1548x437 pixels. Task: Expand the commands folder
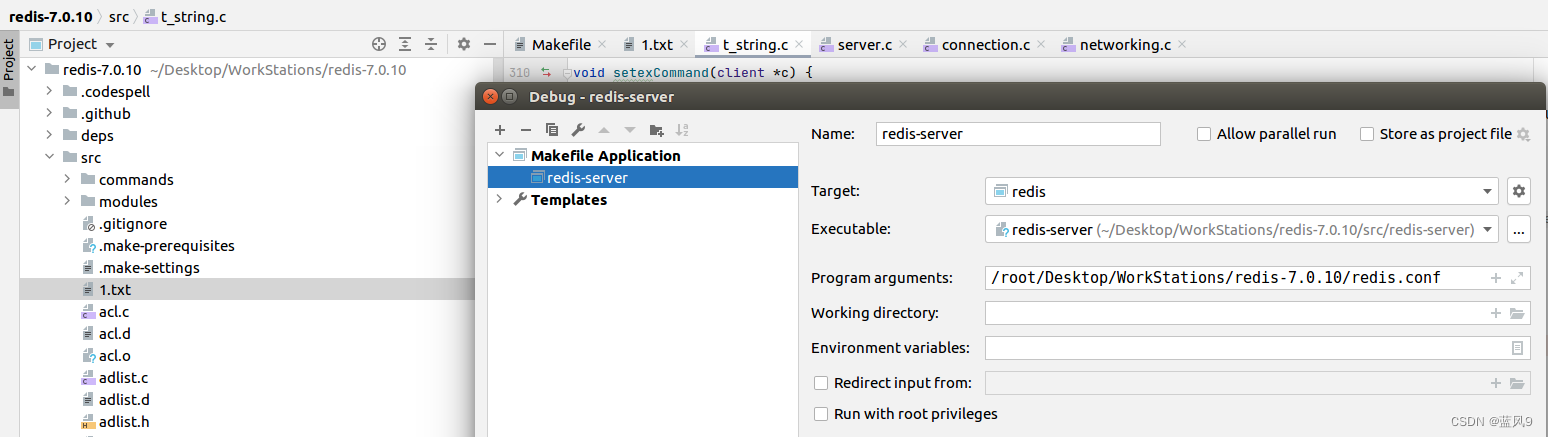pos(67,179)
